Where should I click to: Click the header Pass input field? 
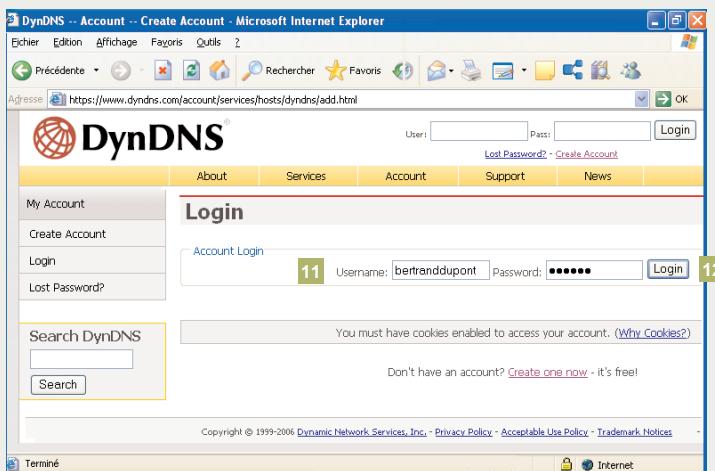602,131
